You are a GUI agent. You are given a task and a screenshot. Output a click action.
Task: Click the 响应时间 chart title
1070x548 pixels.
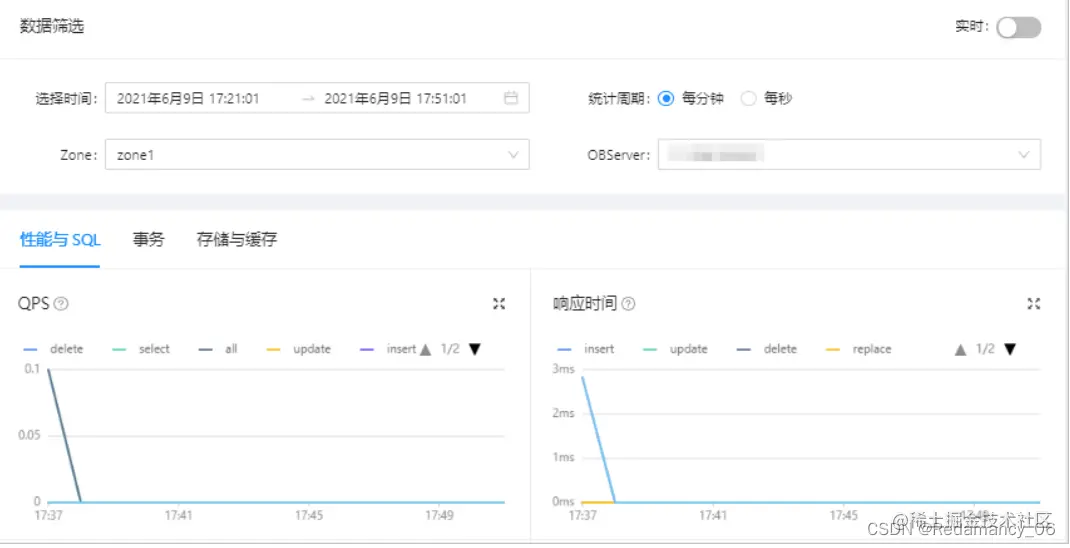coord(585,304)
